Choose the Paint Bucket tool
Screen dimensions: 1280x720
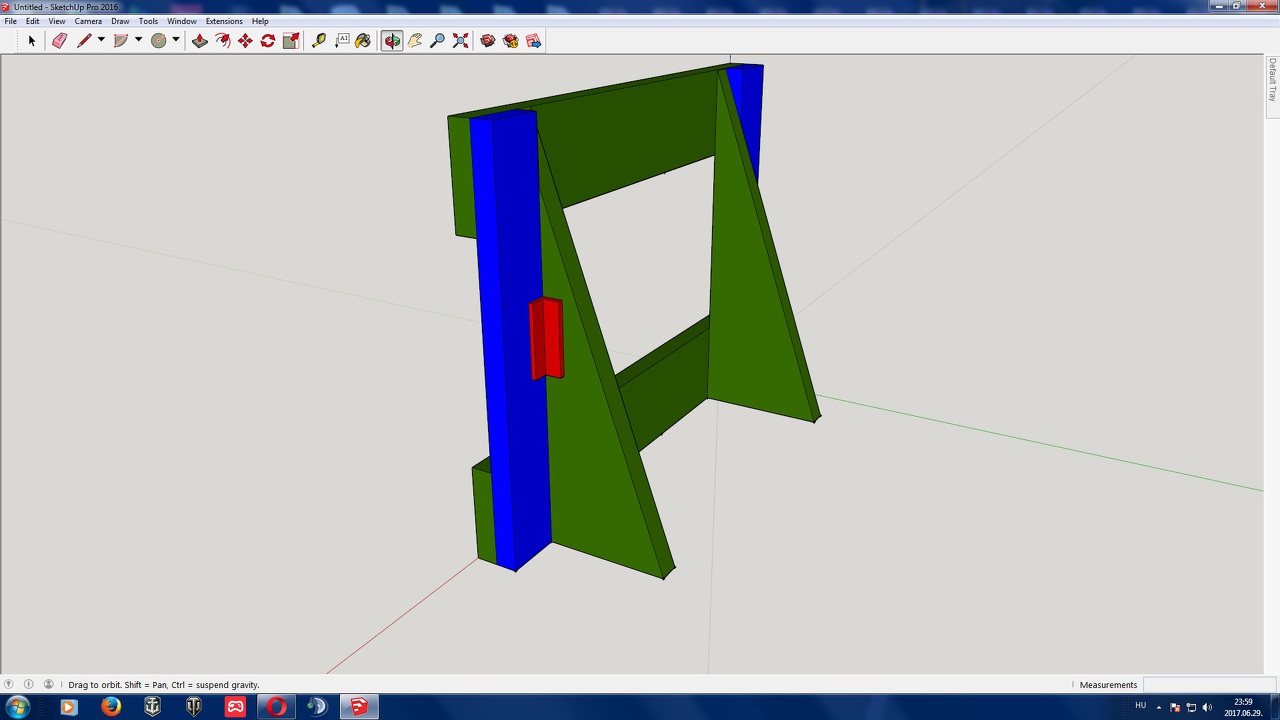[363, 41]
